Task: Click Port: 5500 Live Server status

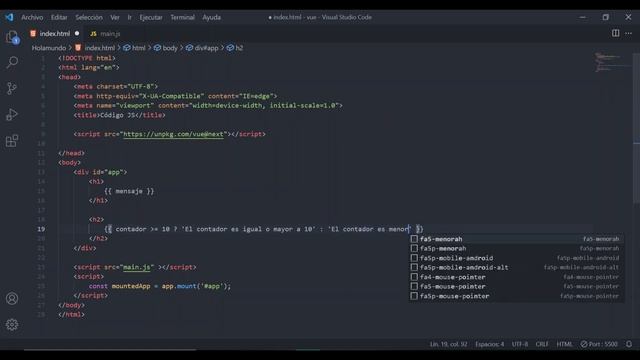Action: coord(599,344)
